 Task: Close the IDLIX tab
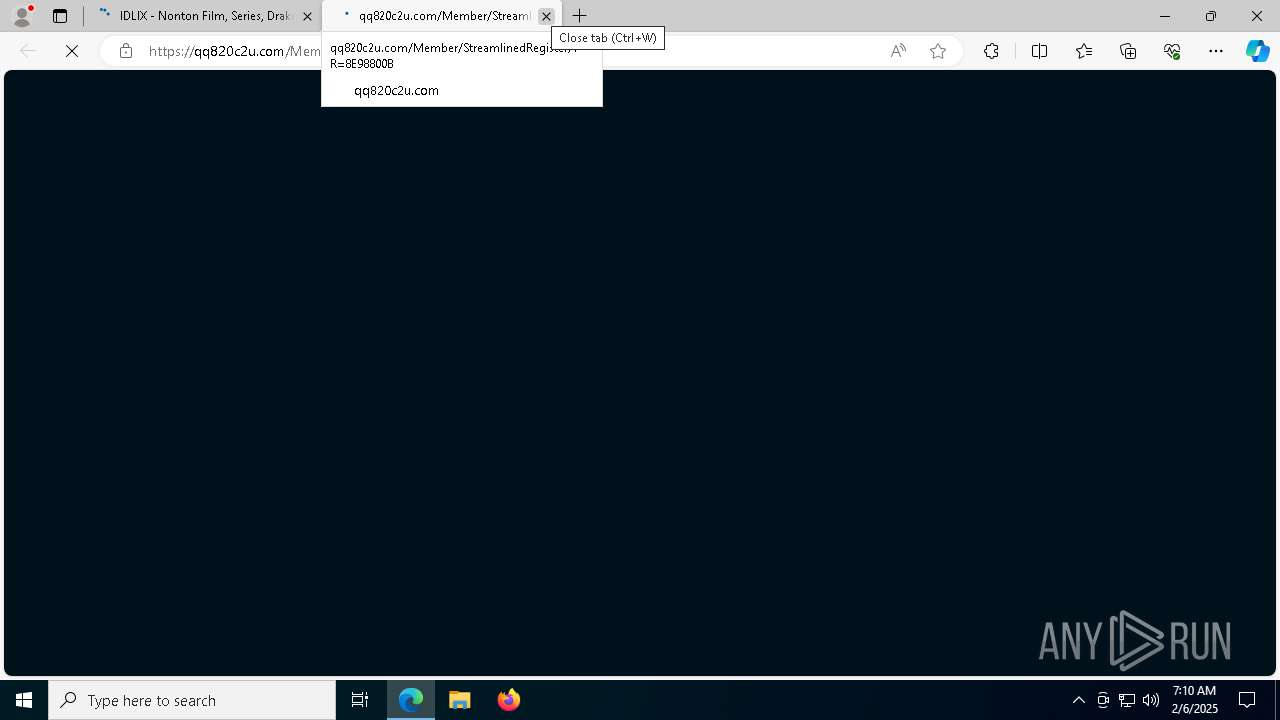[307, 16]
